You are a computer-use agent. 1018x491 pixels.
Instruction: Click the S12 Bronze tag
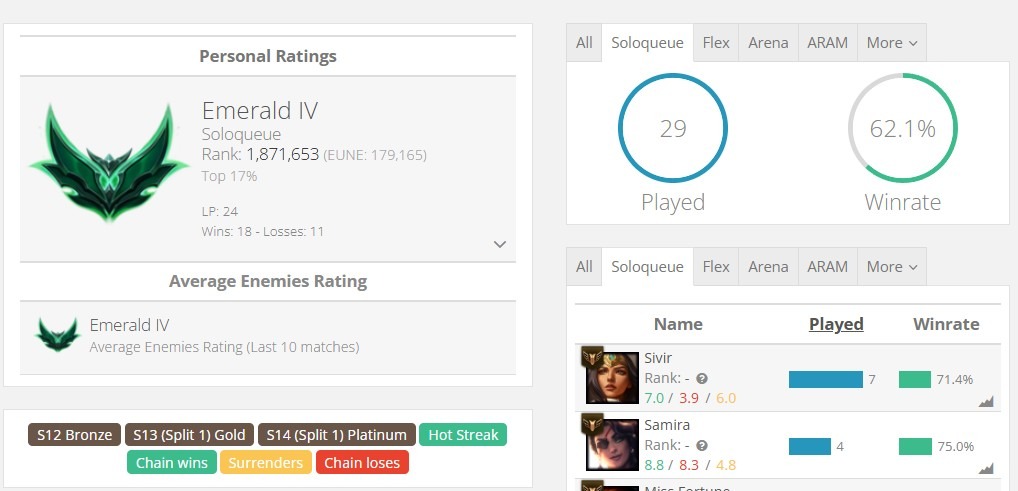coord(75,435)
